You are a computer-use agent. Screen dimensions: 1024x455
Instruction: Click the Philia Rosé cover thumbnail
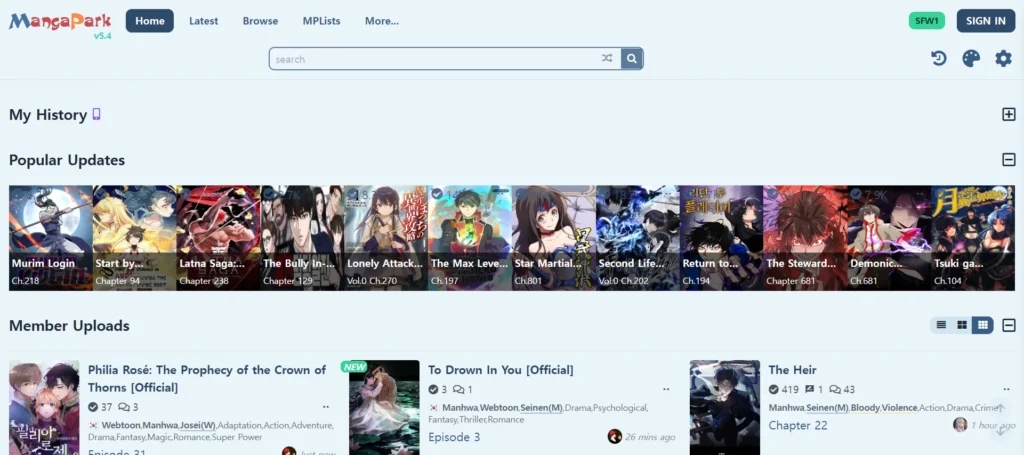pyautogui.click(x=44, y=407)
